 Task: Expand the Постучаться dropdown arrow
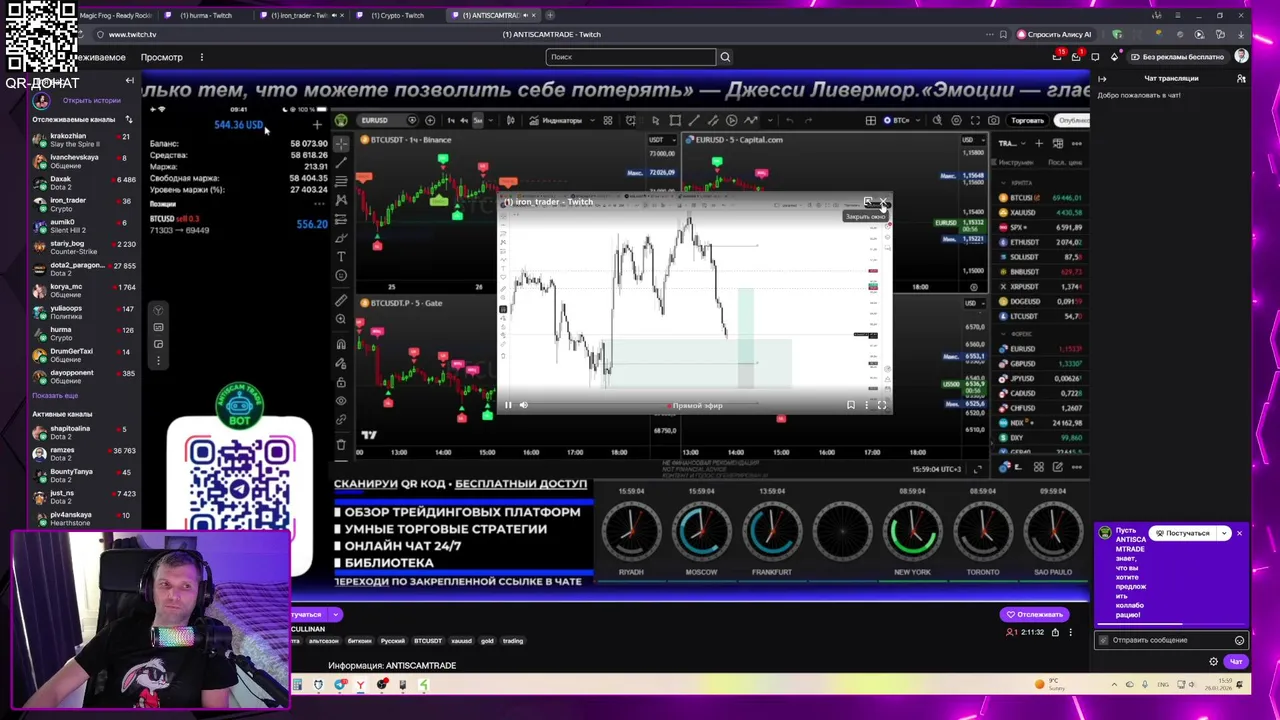(x=1224, y=533)
